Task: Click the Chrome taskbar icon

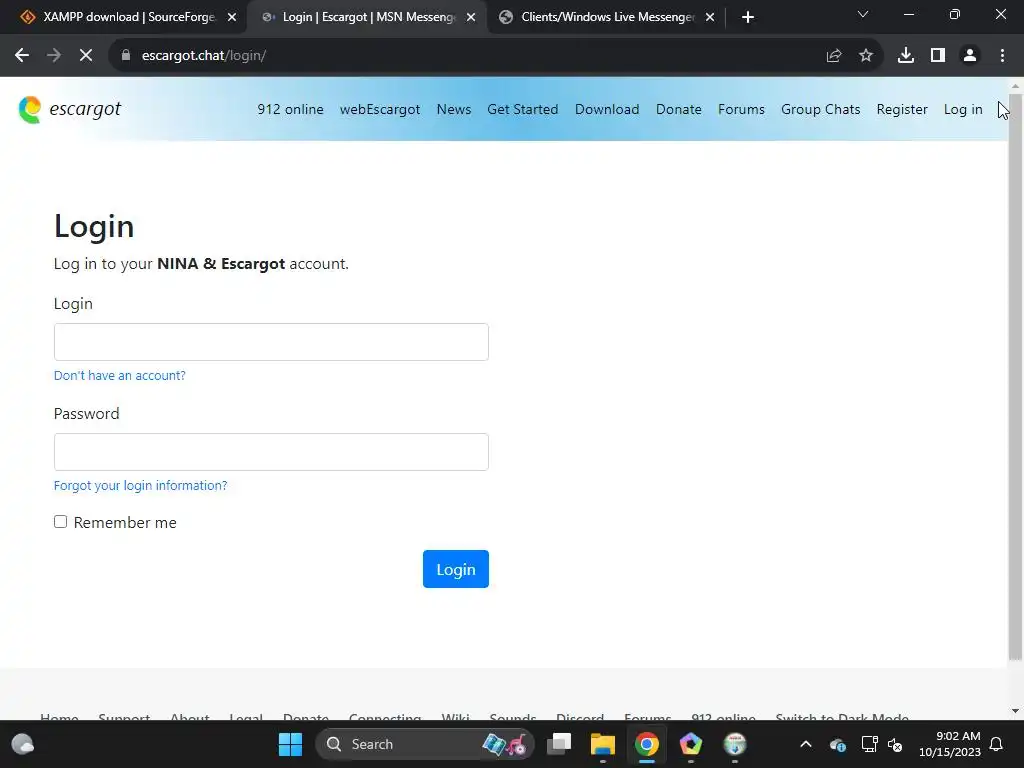Action: pyautogui.click(x=647, y=744)
